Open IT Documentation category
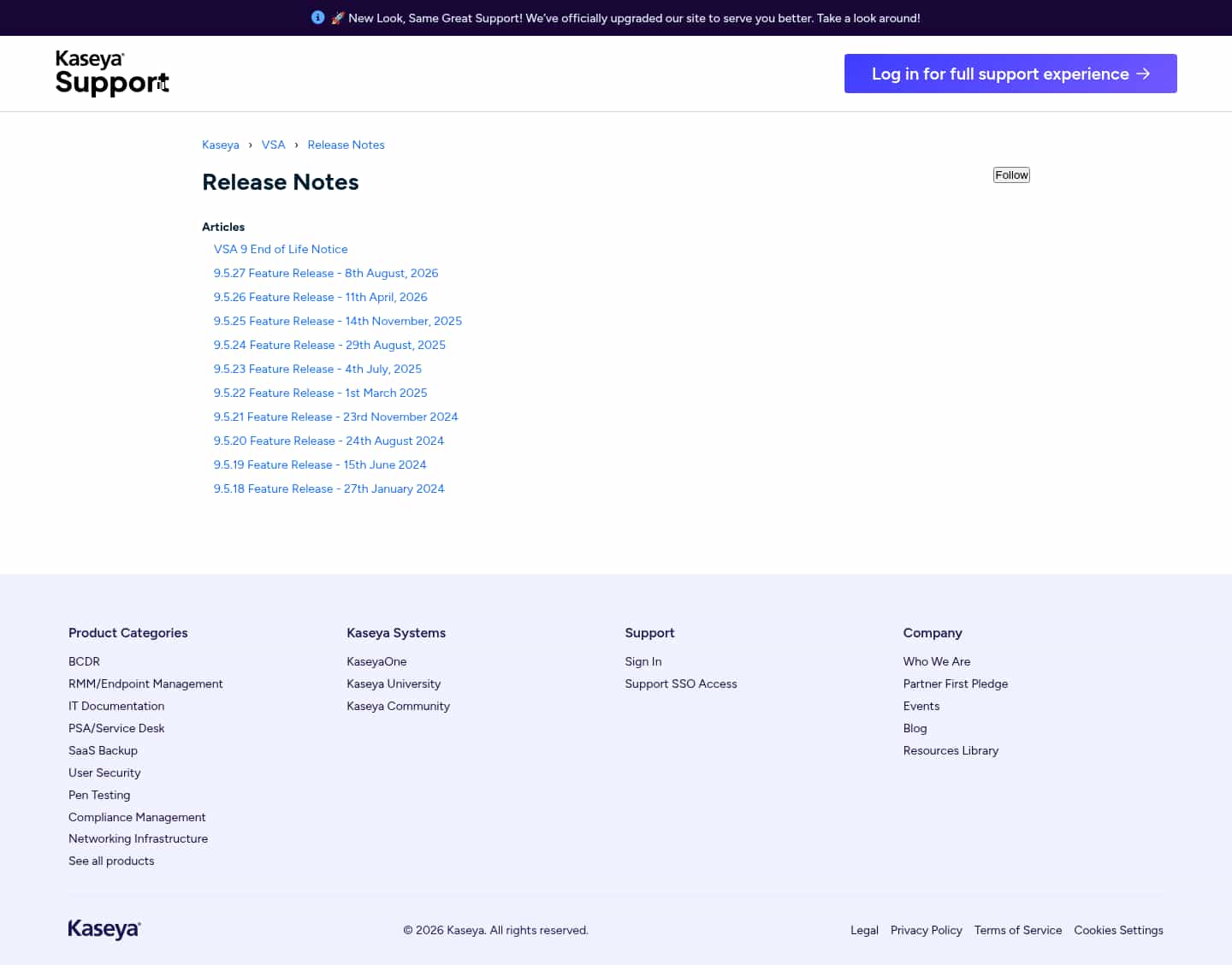 pos(116,706)
